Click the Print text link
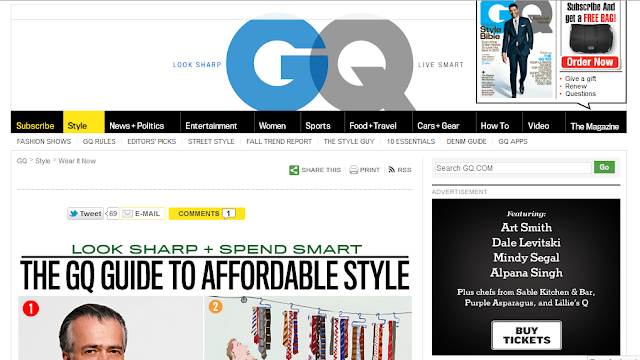This screenshot has height=360, width=640. (370, 170)
